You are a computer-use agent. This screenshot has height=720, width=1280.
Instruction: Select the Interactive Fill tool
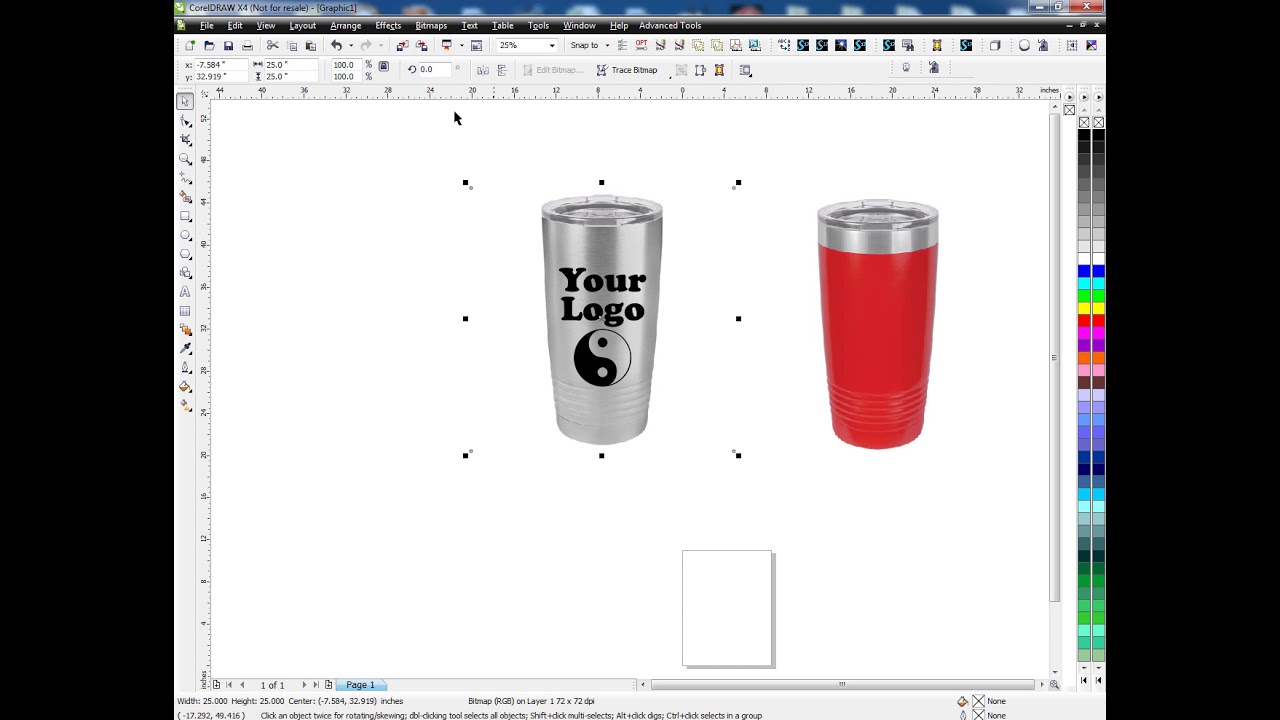185,405
